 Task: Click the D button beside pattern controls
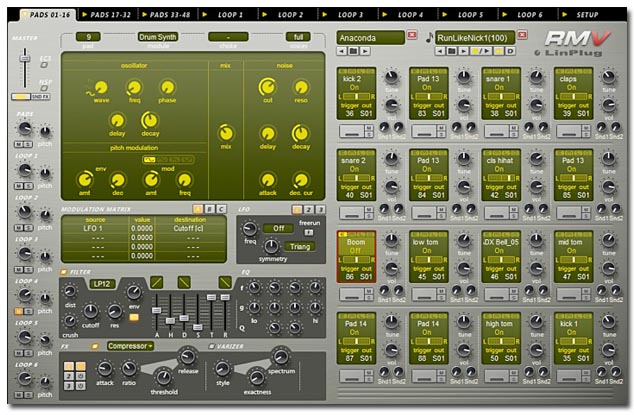pyautogui.click(x=510, y=51)
